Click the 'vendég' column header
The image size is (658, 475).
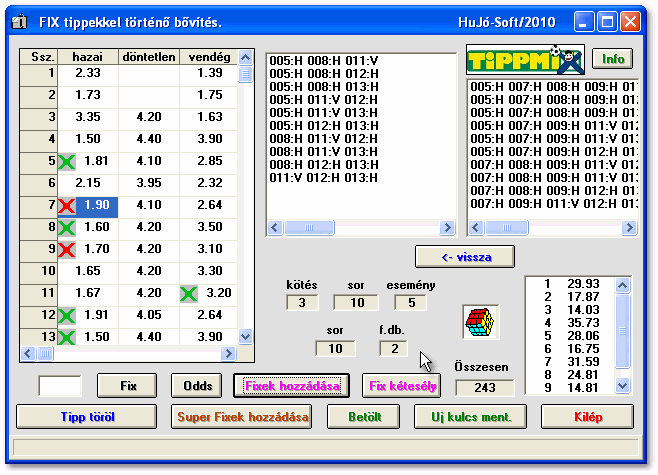(209, 57)
